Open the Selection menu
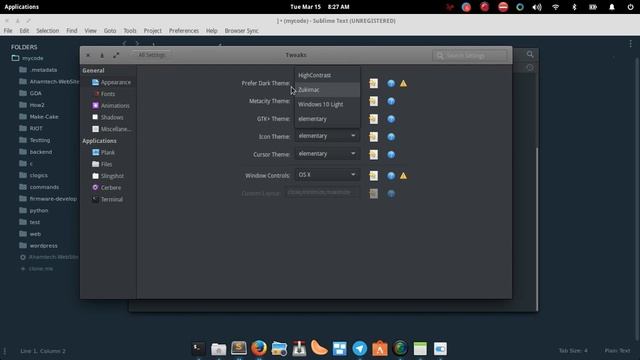The height and width of the screenshot is (360, 640). pos(47,31)
